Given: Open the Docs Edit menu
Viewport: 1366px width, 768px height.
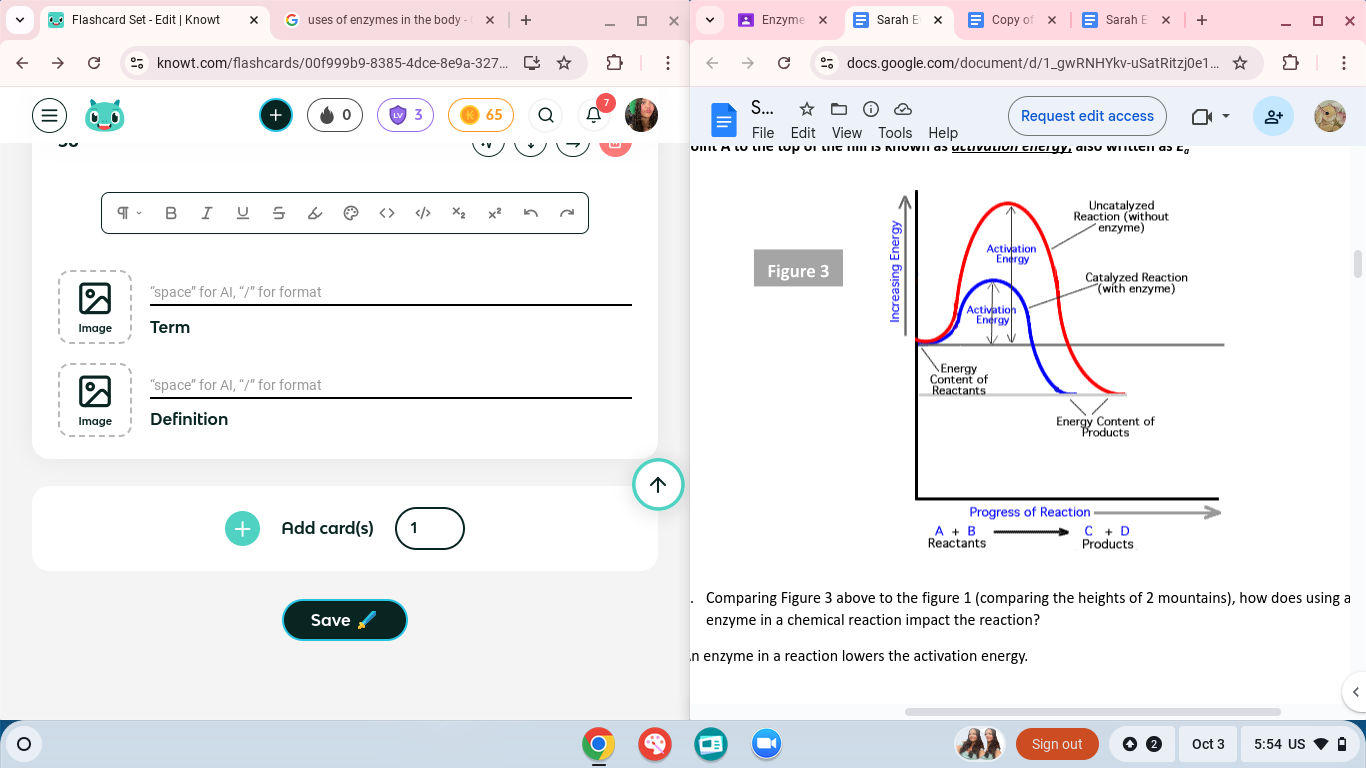Looking at the screenshot, I should [803, 133].
